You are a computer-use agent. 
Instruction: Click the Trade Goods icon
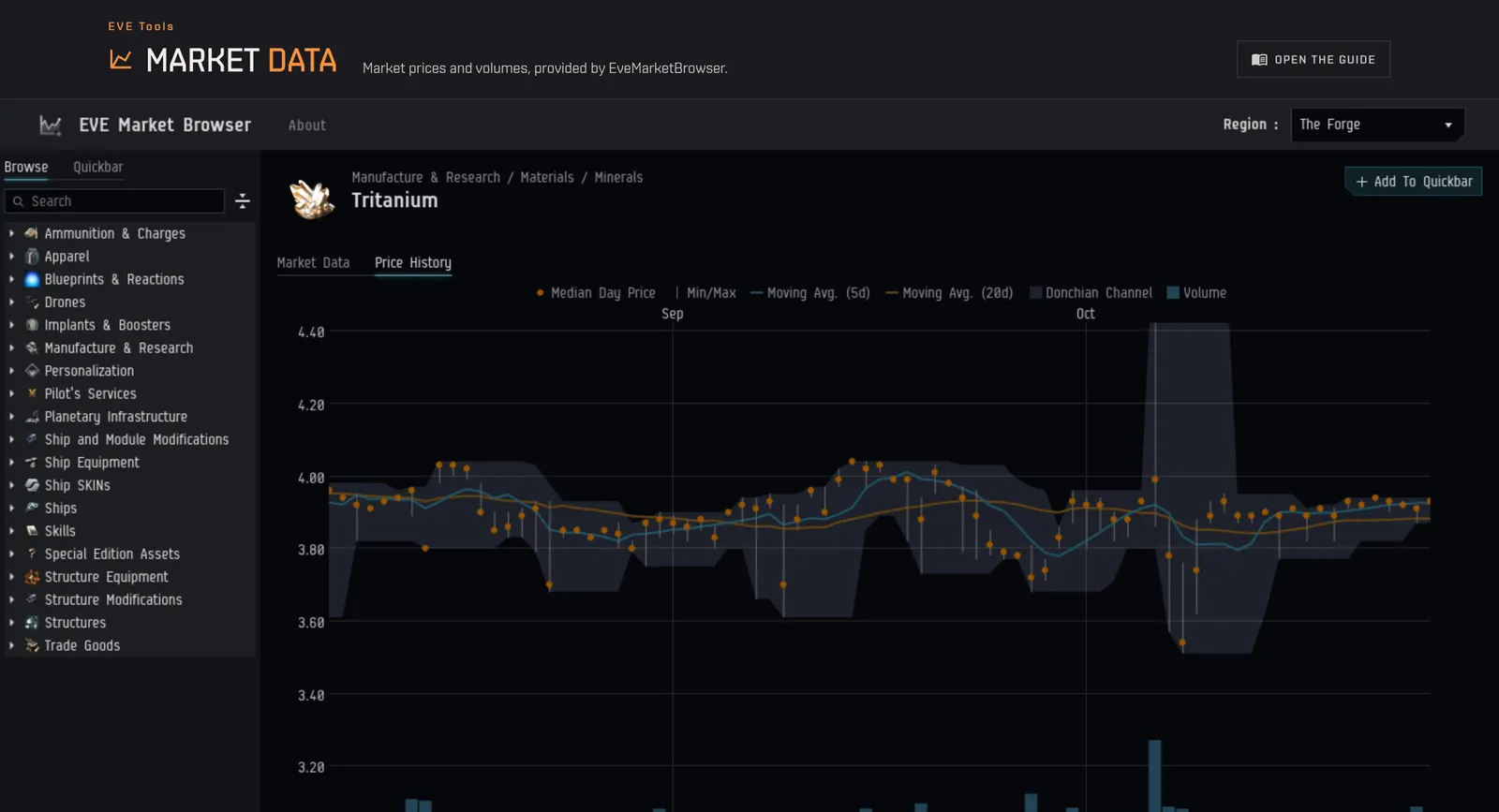point(32,645)
